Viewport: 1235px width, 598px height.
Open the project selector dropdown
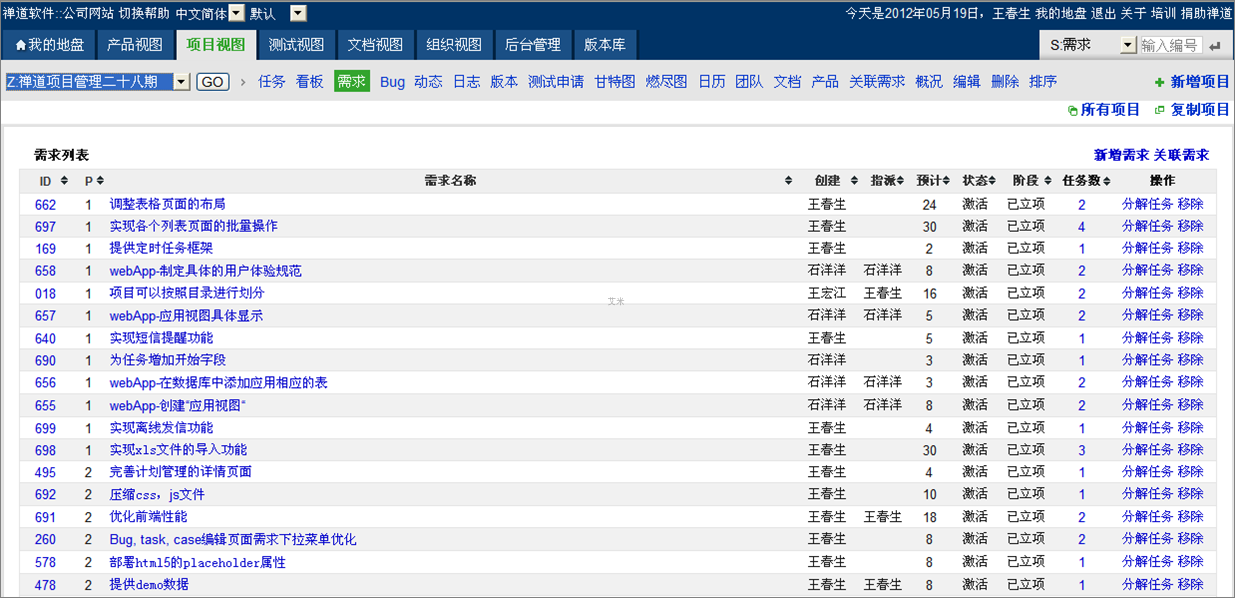pos(181,82)
